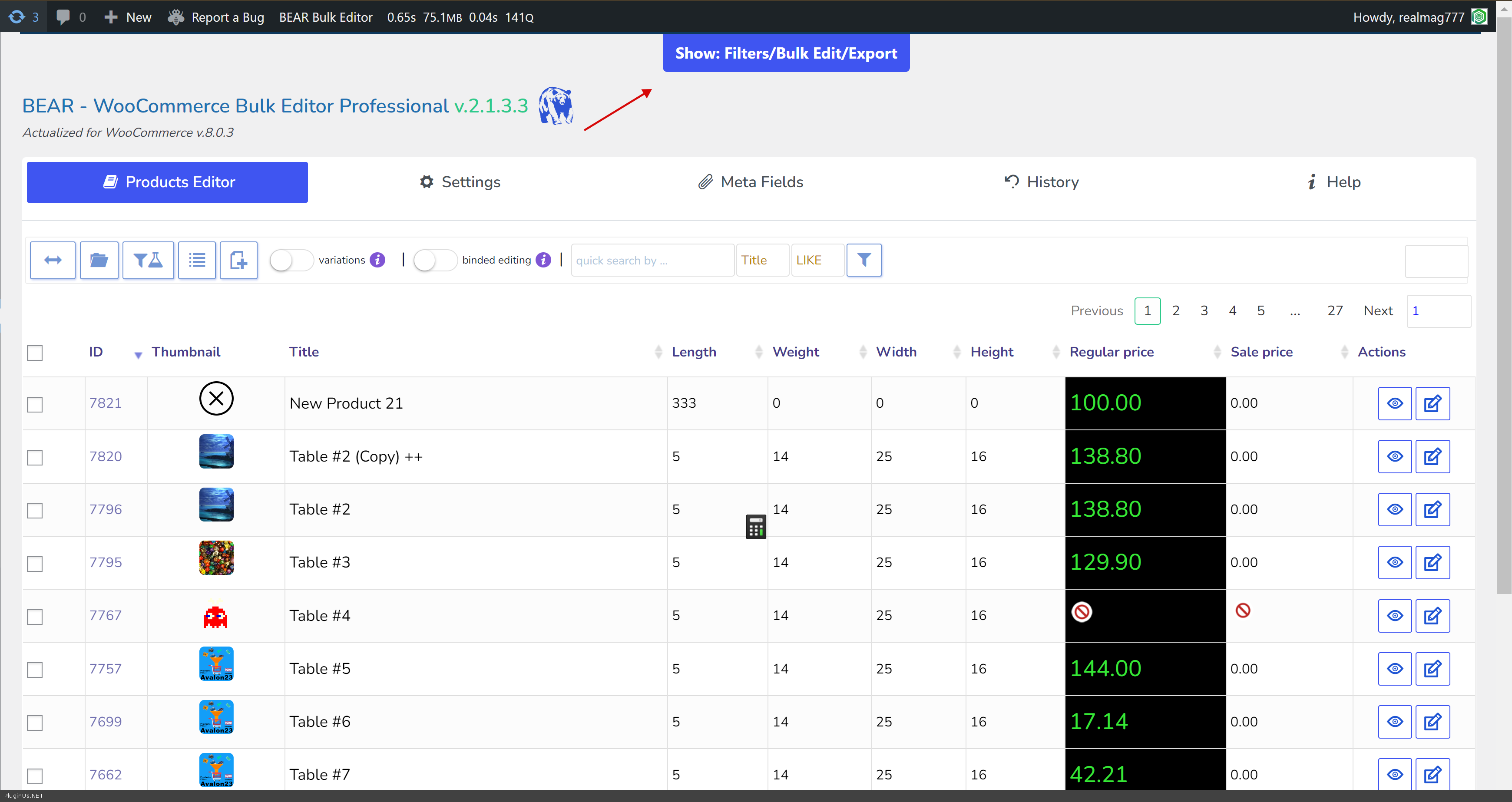The width and height of the screenshot is (1512, 802).
Task: Click the blocked sale price icon for Table #4
Action: click(1243, 611)
